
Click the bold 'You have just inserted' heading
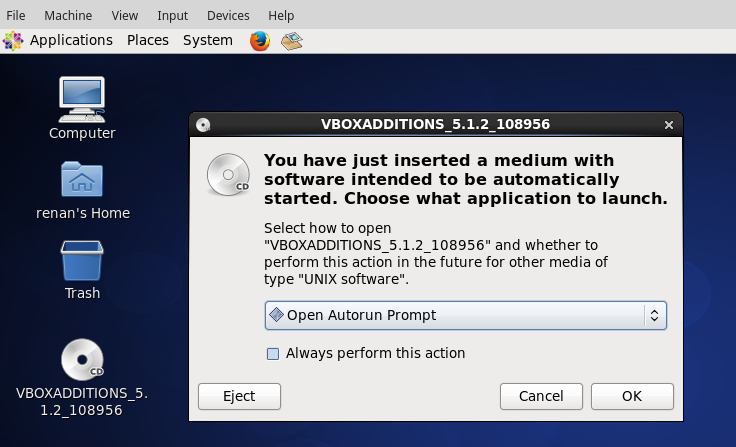click(x=466, y=179)
